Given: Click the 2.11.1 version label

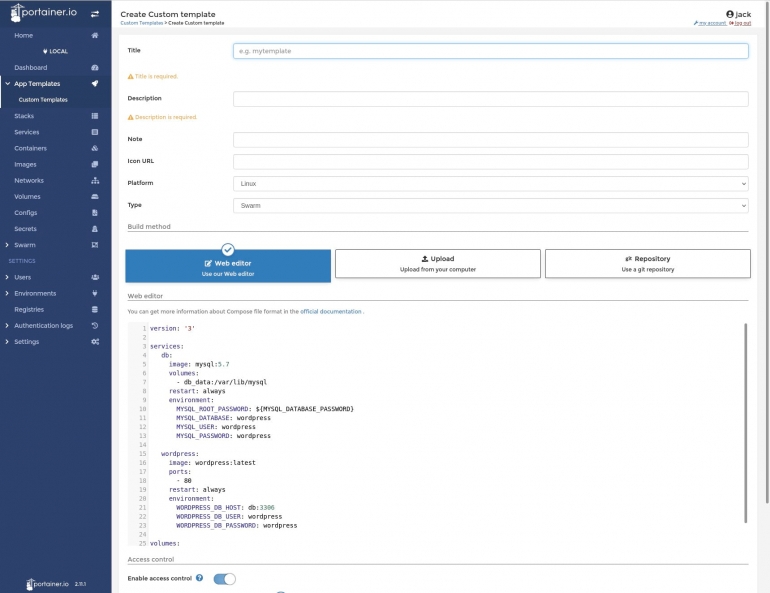Looking at the screenshot, I should [x=81, y=584].
